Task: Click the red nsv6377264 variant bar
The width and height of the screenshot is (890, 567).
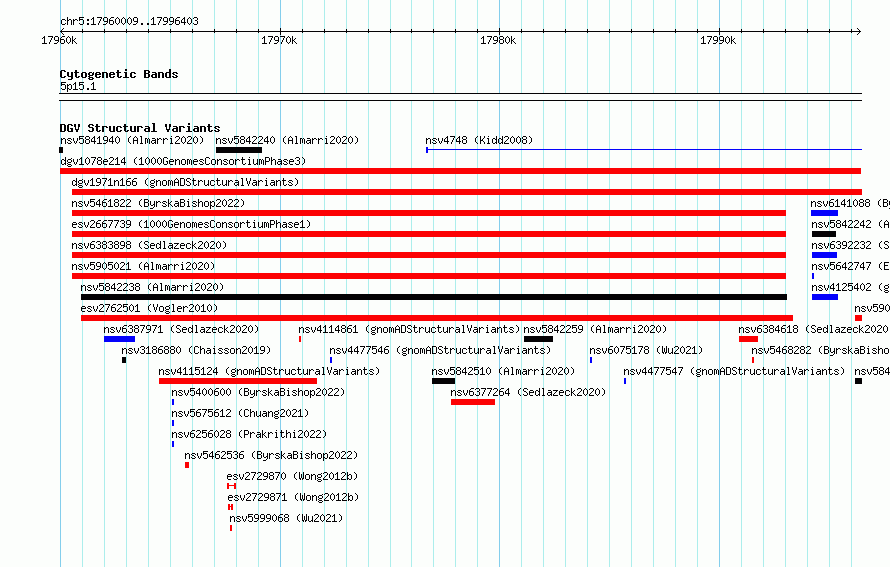Action: [x=473, y=402]
